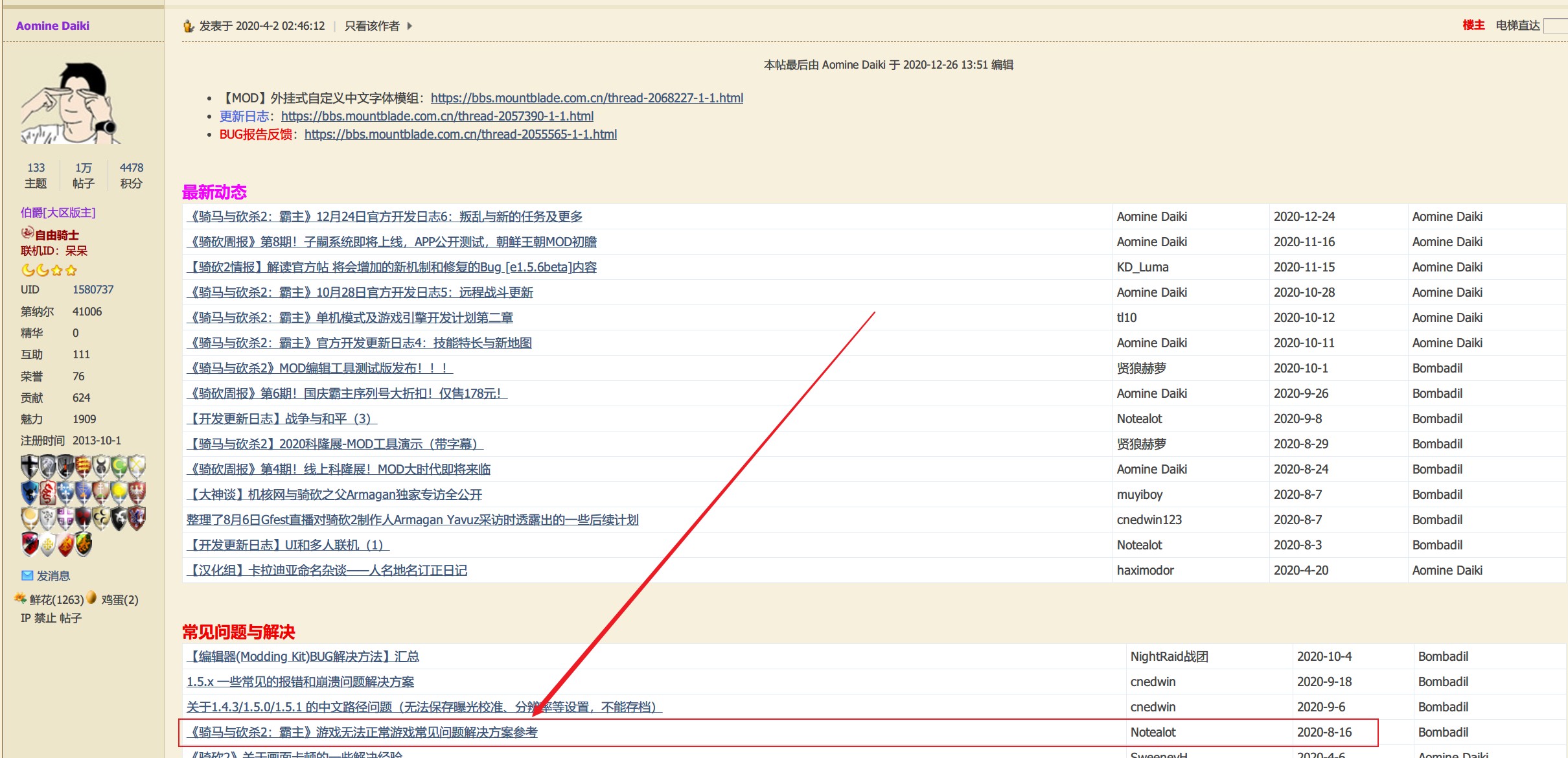Open the 12月24日官方开发日志6 thread
Image resolution: width=1568 pixels, height=758 pixels.
pyautogui.click(x=386, y=216)
